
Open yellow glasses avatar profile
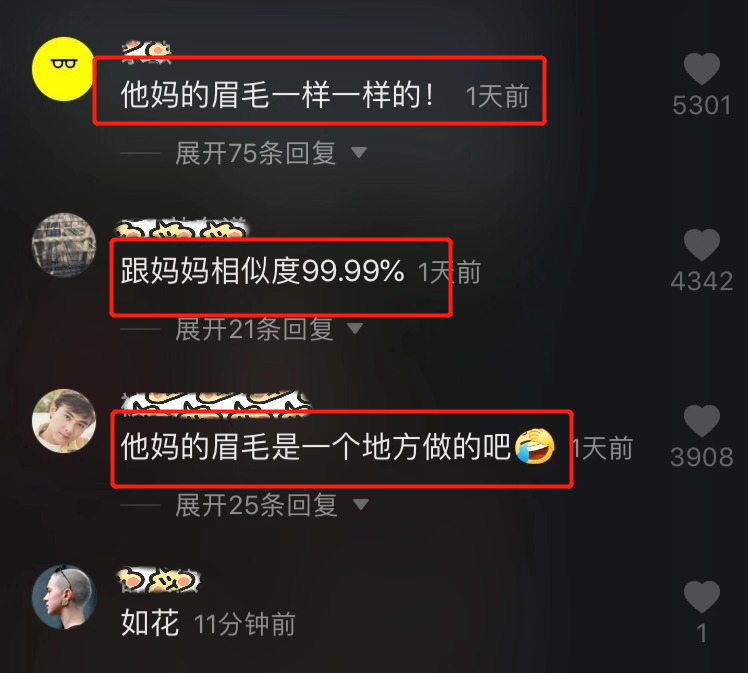tap(63, 69)
